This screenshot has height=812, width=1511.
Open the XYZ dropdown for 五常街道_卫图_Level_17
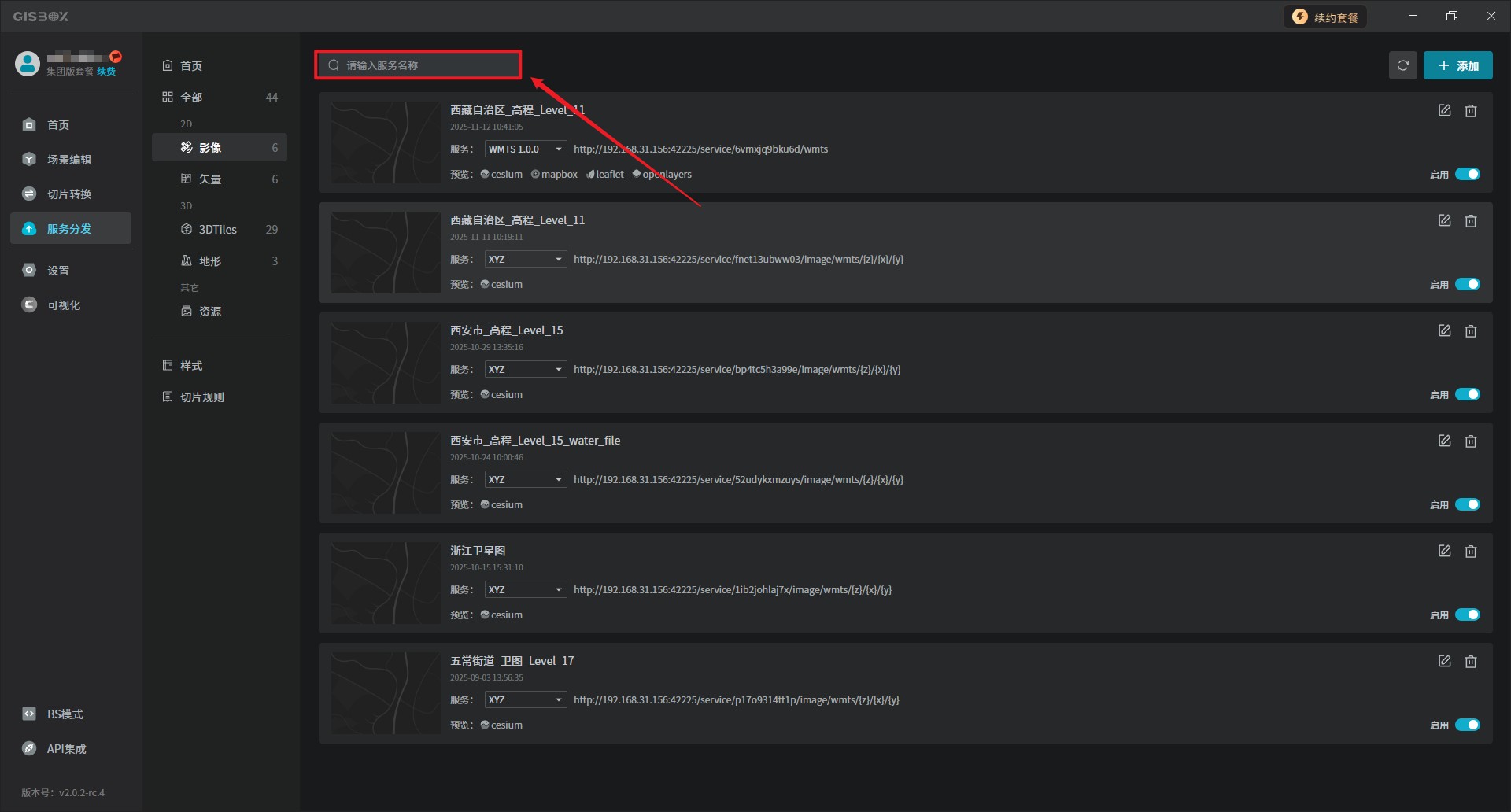525,700
